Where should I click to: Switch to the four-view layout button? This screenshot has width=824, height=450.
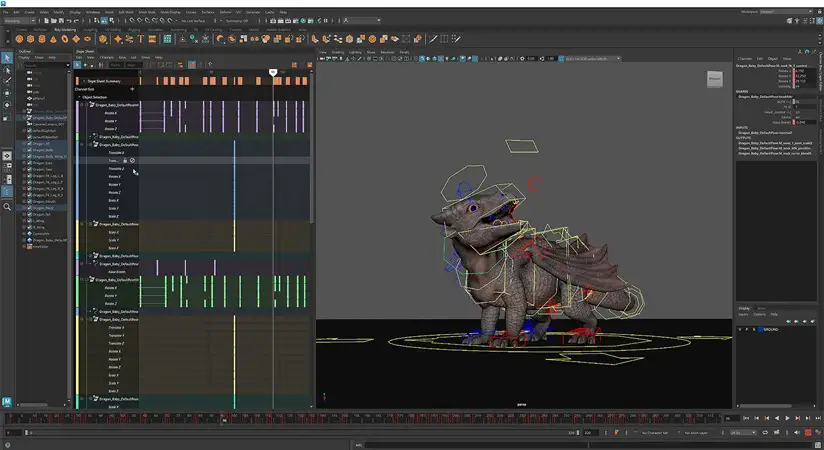point(7,168)
